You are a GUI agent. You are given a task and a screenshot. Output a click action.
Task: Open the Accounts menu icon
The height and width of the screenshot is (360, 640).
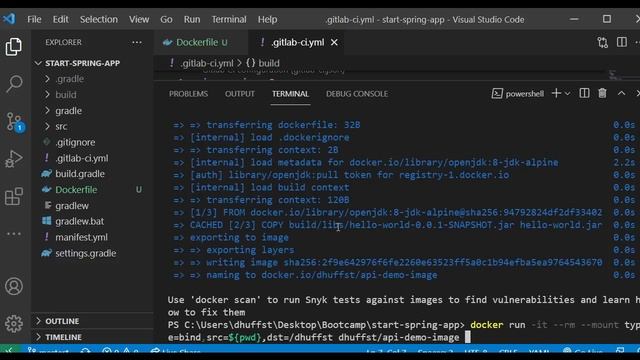click(14, 286)
